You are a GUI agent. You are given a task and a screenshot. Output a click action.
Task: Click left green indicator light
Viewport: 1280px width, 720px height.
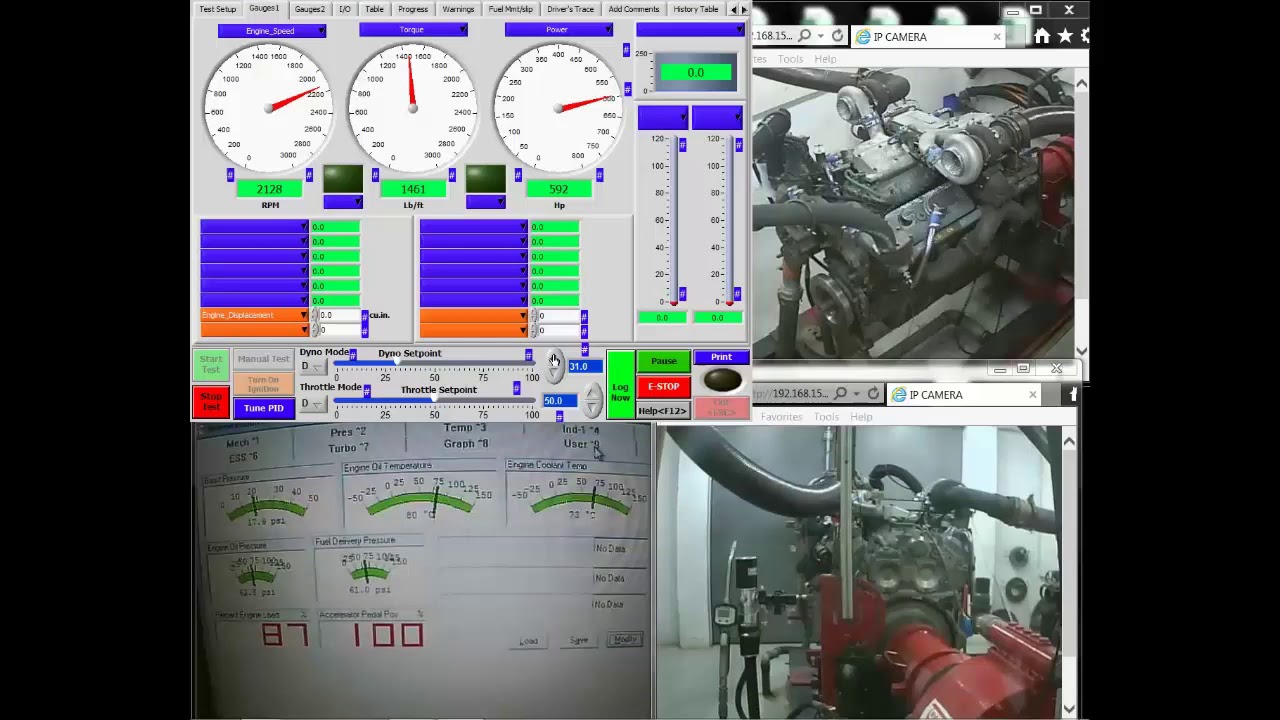pyautogui.click(x=343, y=179)
